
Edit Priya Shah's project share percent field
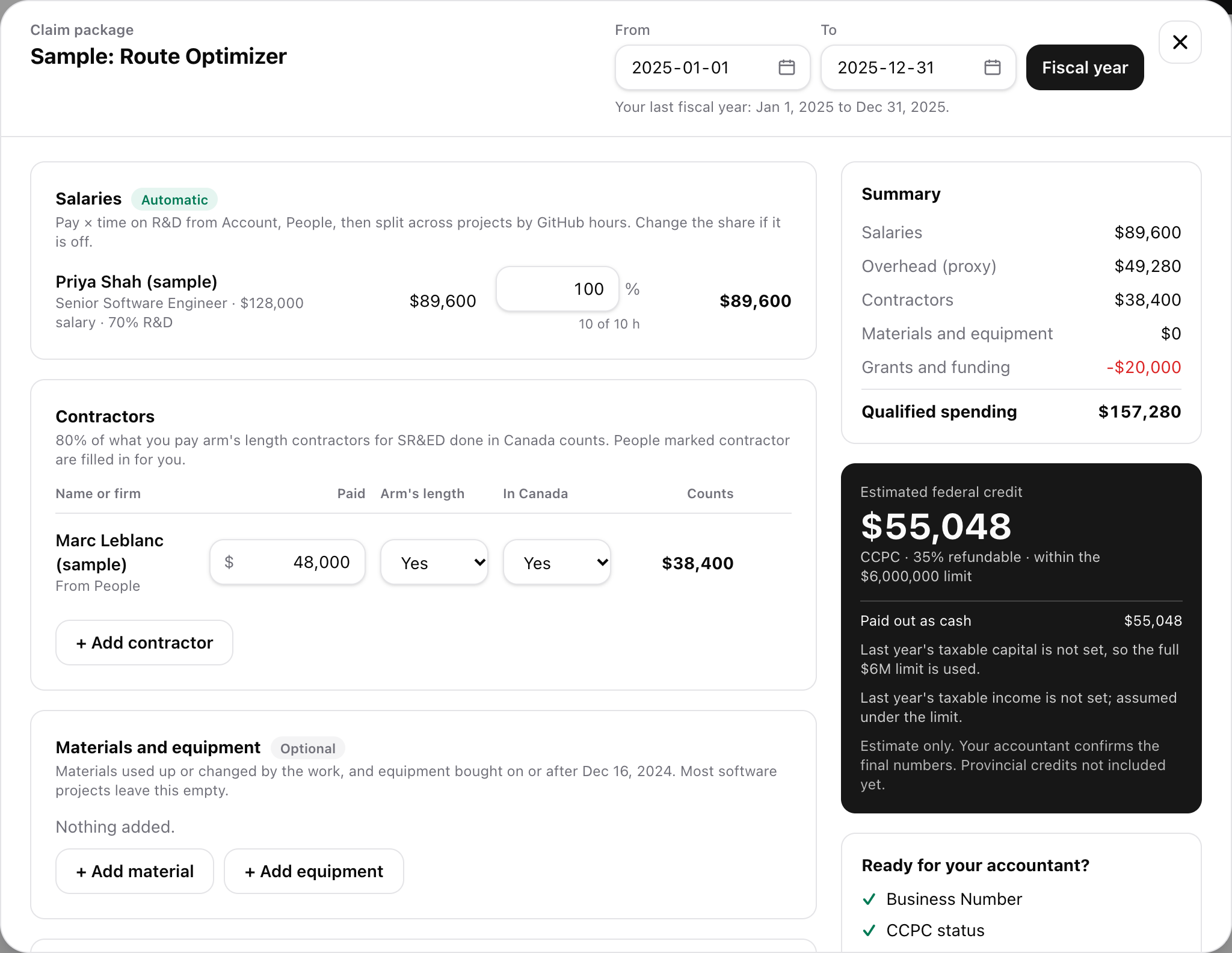[x=558, y=289]
